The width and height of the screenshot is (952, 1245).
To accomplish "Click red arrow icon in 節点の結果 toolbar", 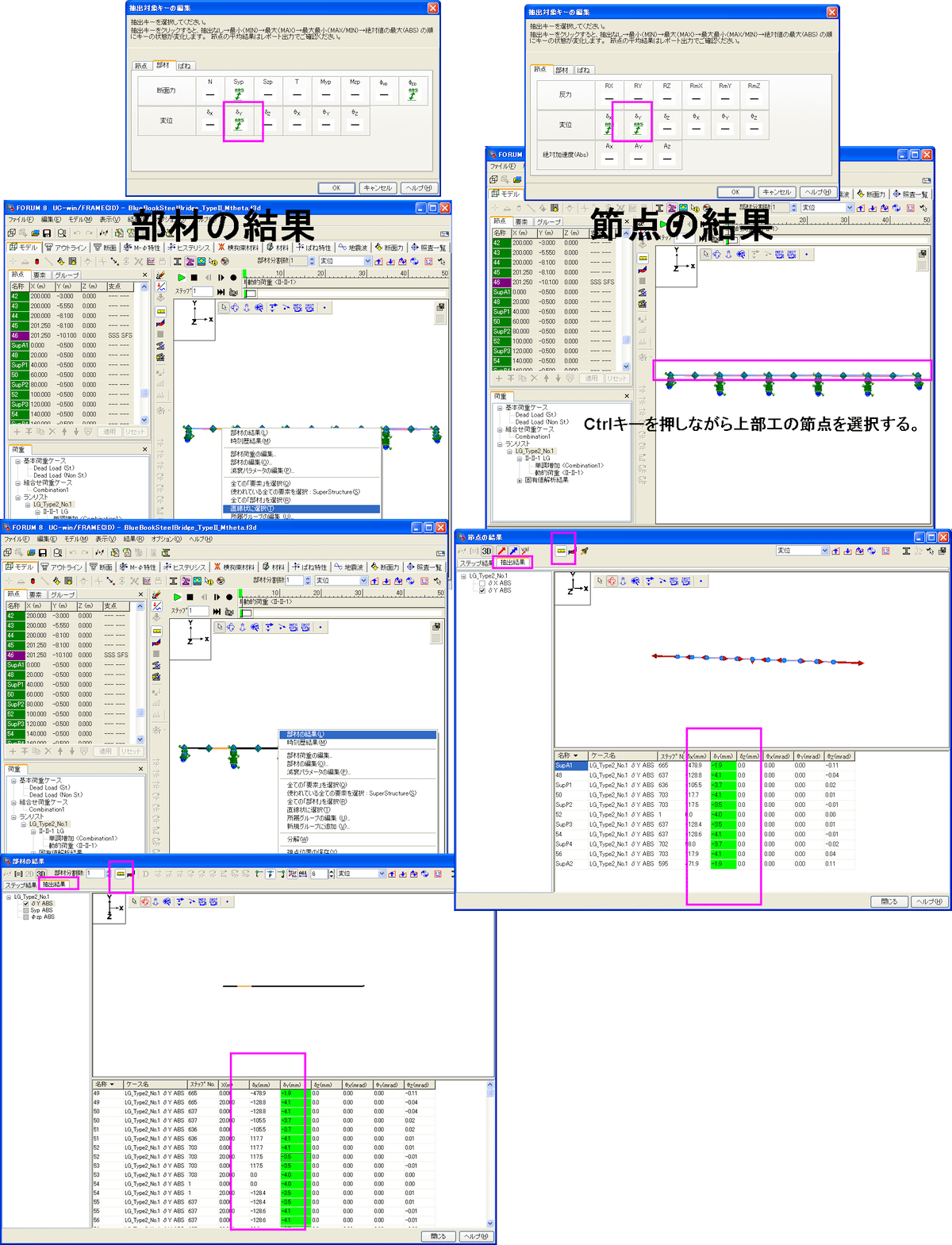I will tap(501, 551).
